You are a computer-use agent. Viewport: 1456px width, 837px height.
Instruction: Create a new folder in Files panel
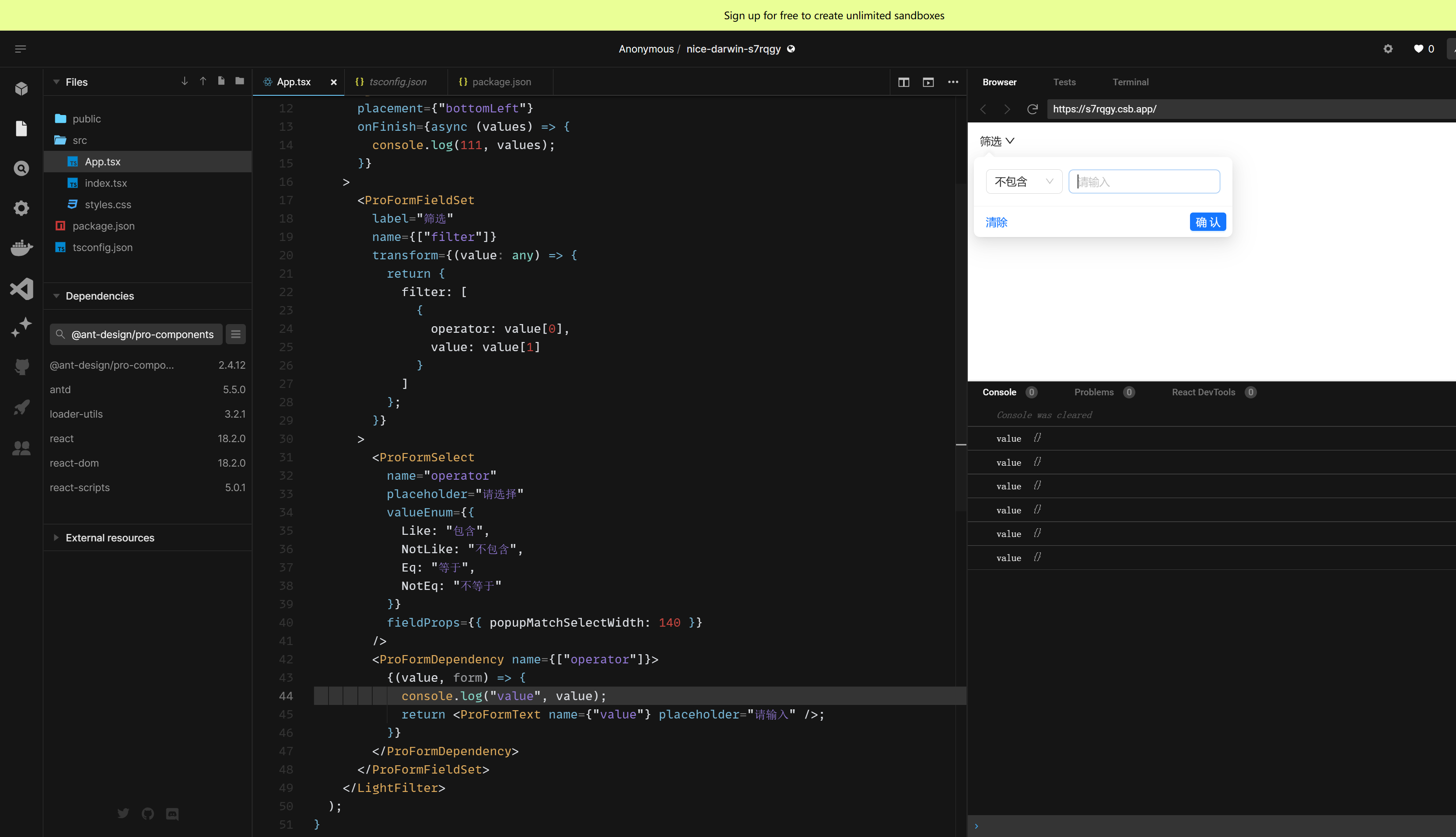[239, 81]
